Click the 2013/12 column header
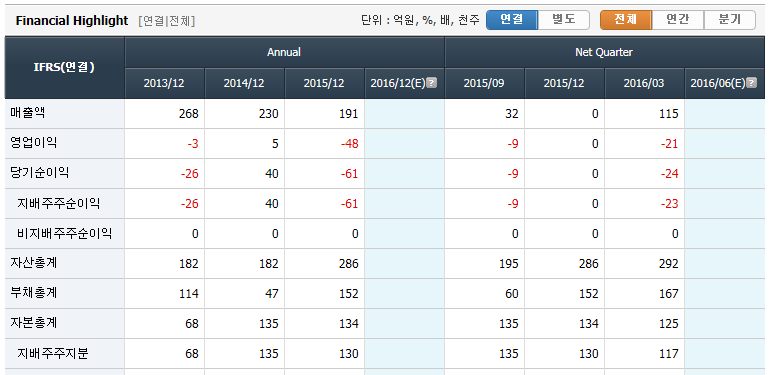 (164, 83)
